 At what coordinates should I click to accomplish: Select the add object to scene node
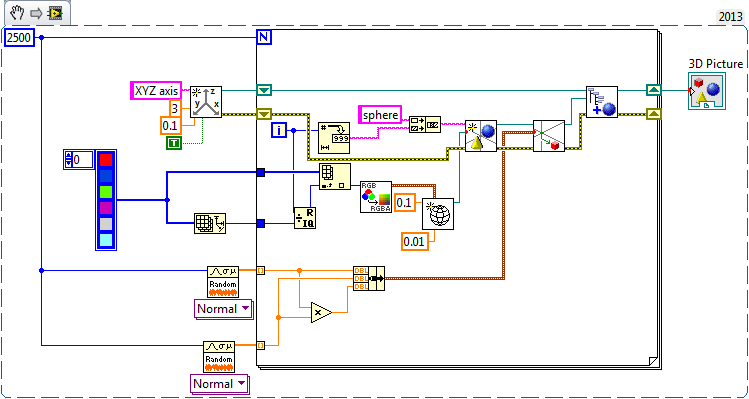coord(602,102)
